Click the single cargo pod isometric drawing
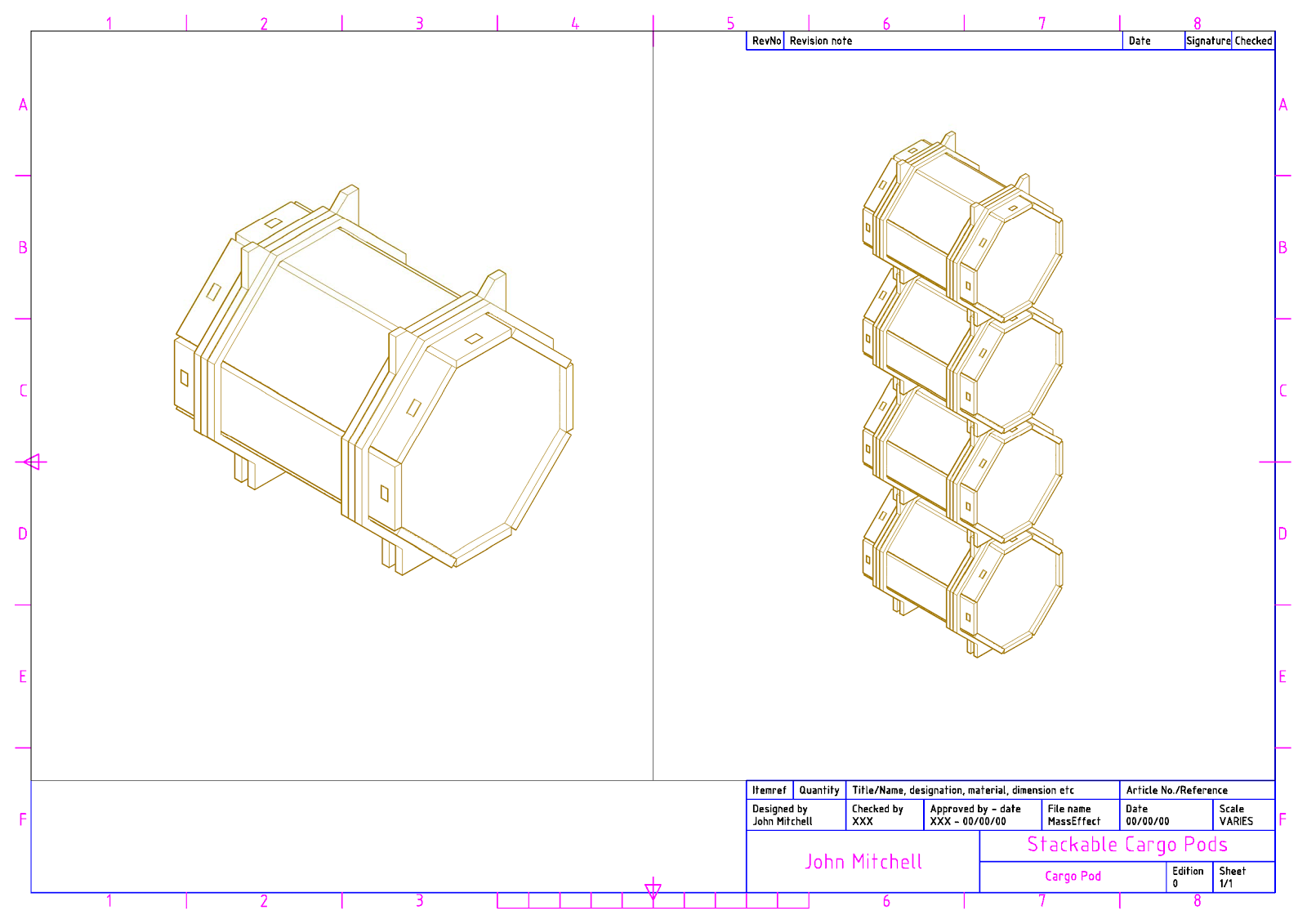 [x=373, y=380]
